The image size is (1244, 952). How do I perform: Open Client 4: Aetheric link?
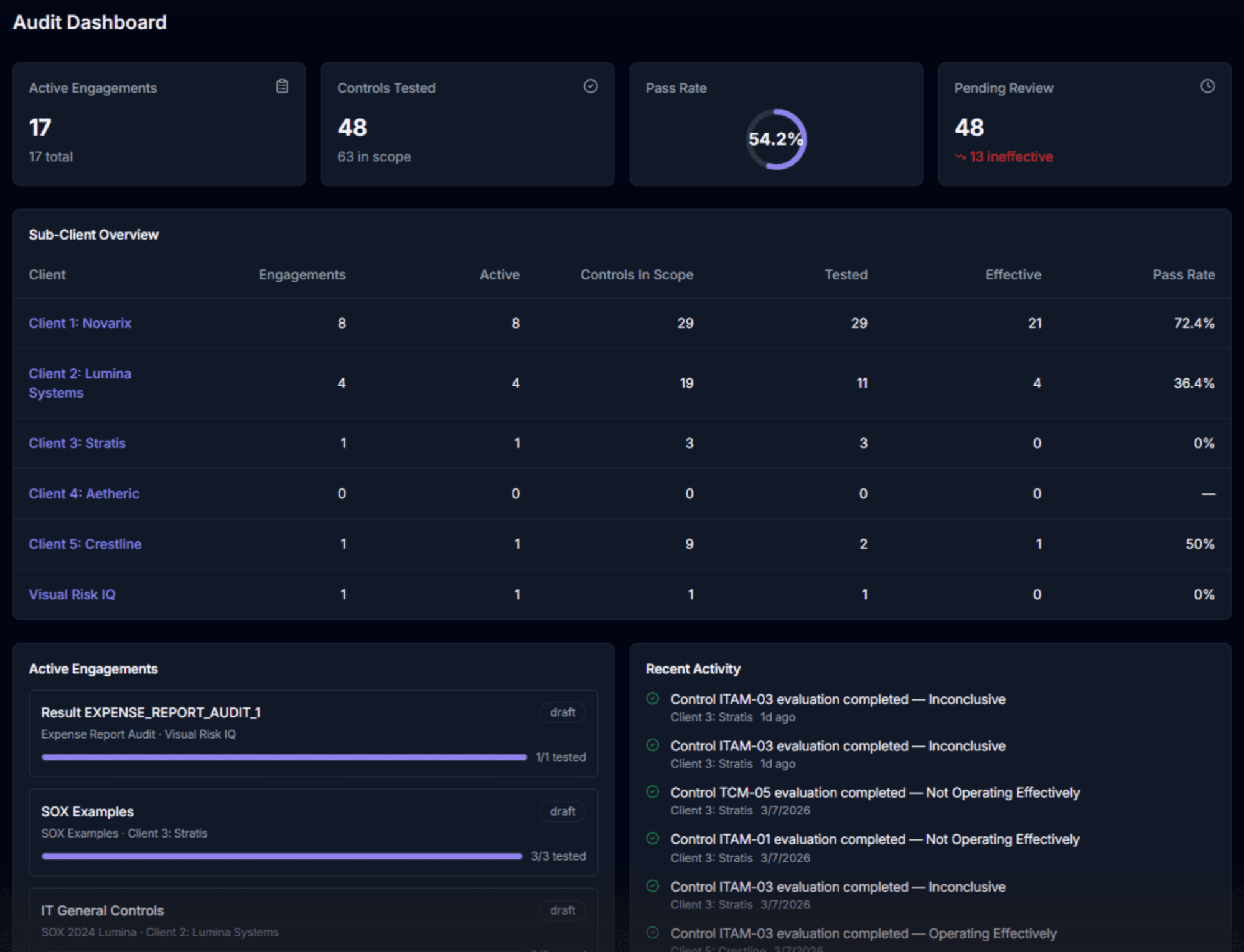click(x=84, y=493)
